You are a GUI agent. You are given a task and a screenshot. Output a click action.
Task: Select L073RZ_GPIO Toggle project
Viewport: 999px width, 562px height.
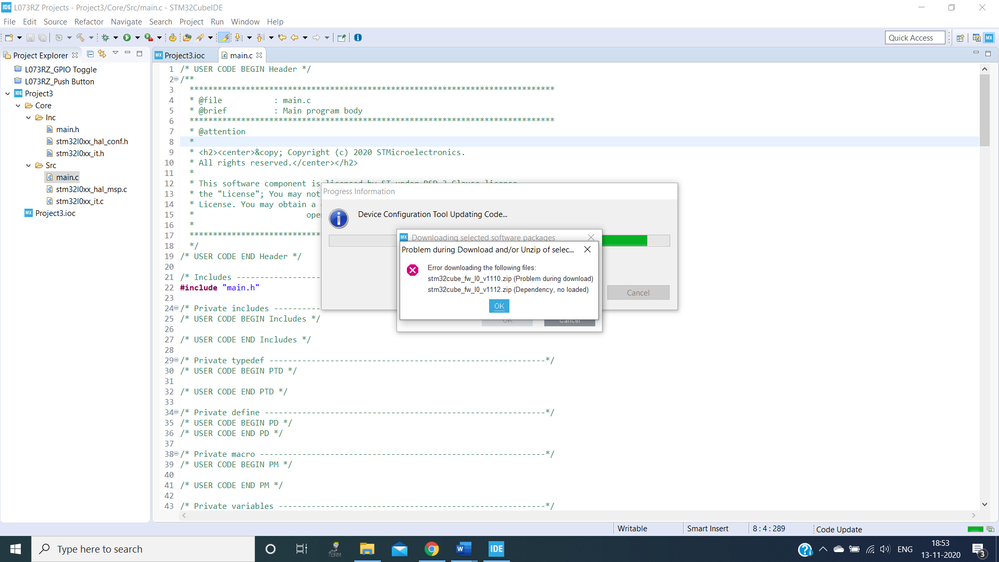tap(61, 69)
